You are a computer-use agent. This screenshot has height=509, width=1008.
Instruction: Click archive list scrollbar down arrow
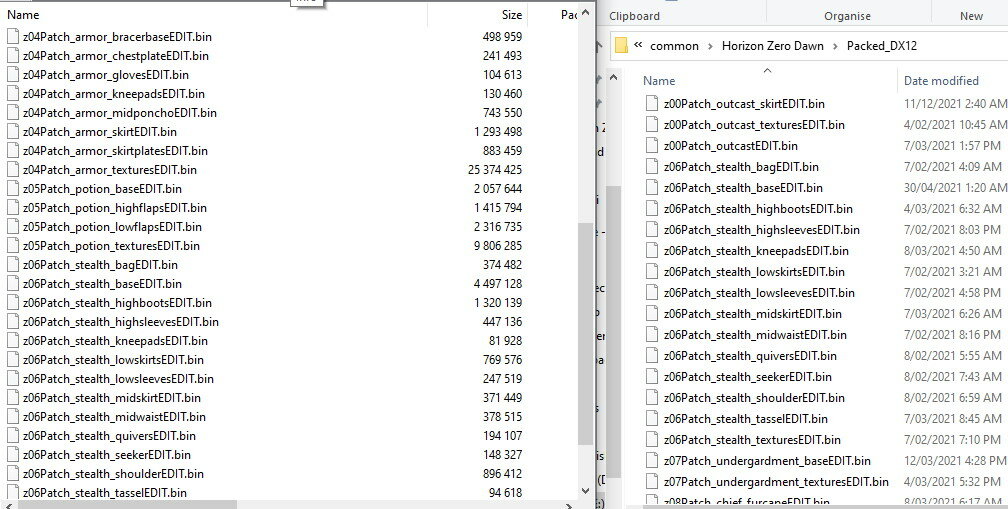585,491
